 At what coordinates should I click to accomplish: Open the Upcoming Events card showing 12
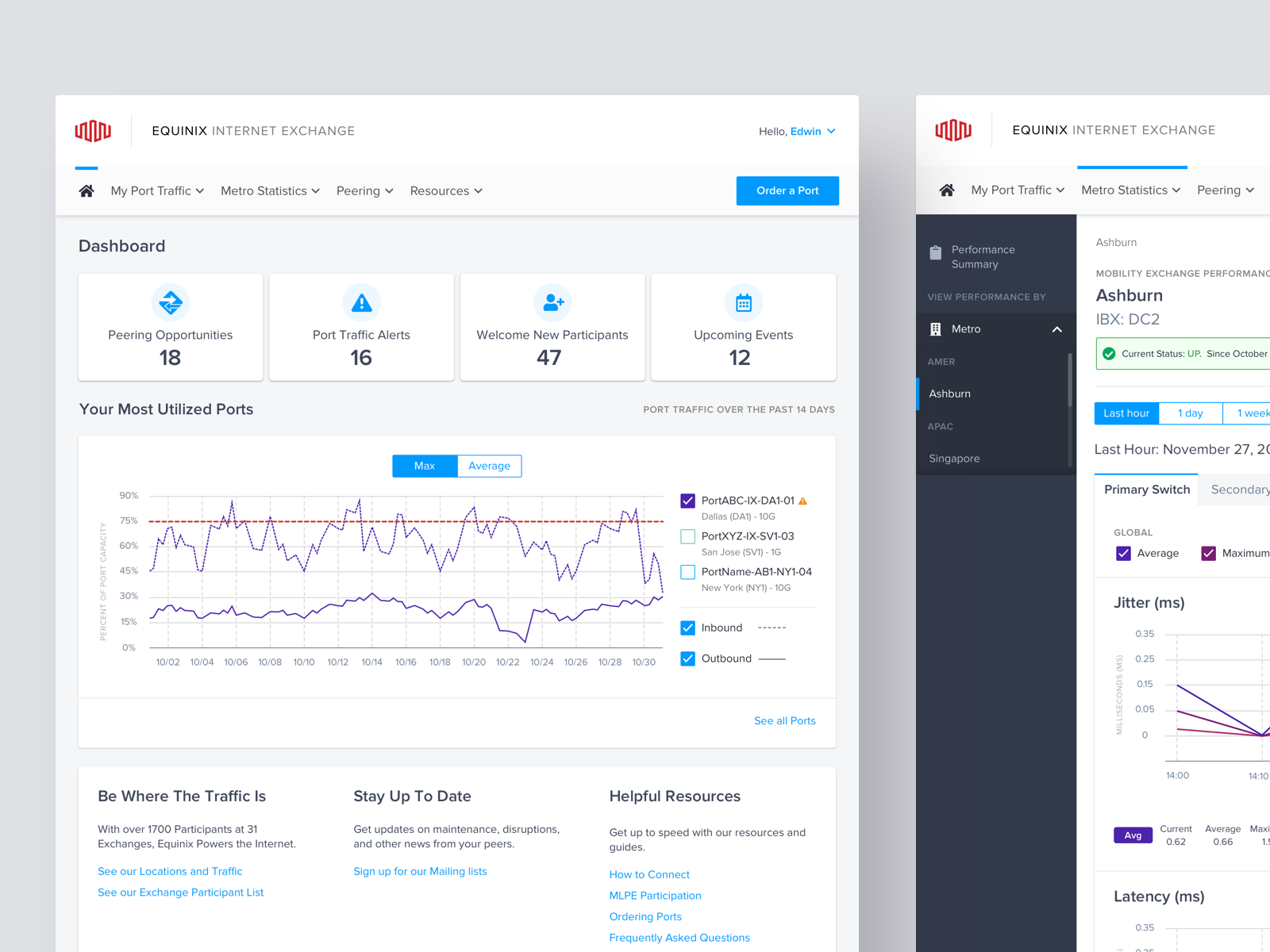tap(744, 328)
